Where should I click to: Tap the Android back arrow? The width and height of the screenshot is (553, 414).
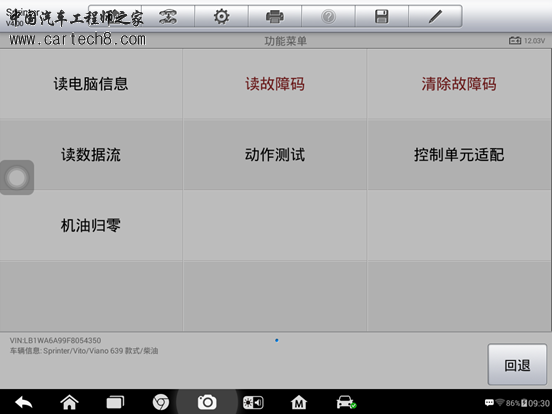tap(24, 402)
